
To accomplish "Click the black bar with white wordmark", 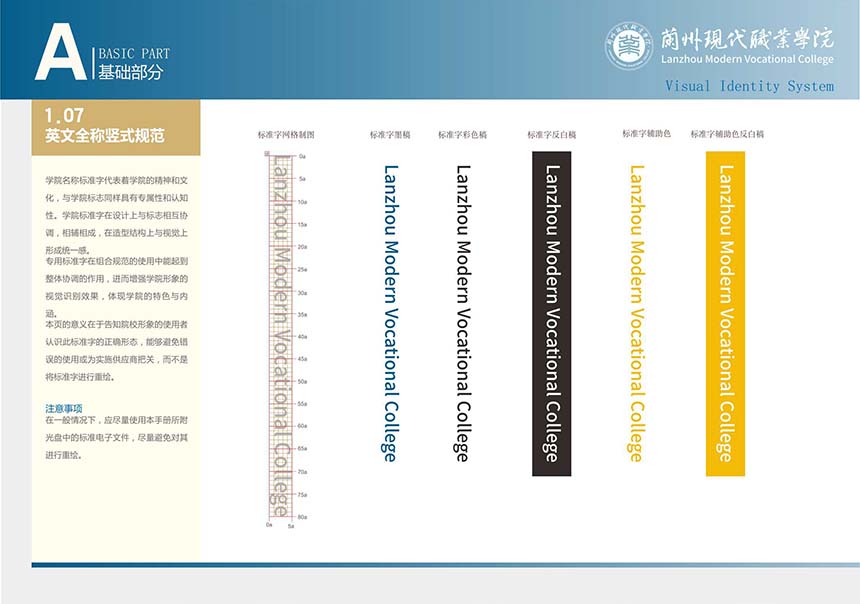I will (552, 313).
